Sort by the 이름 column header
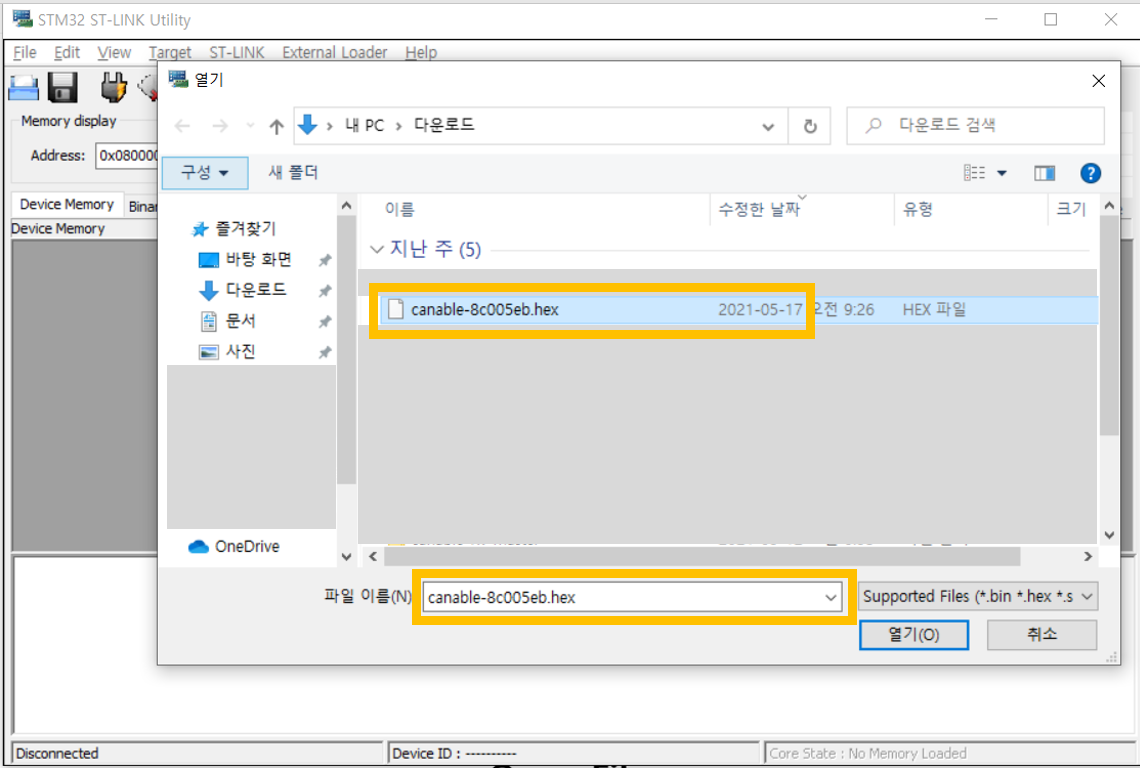The image size is (1140, 768). [399, 209]
